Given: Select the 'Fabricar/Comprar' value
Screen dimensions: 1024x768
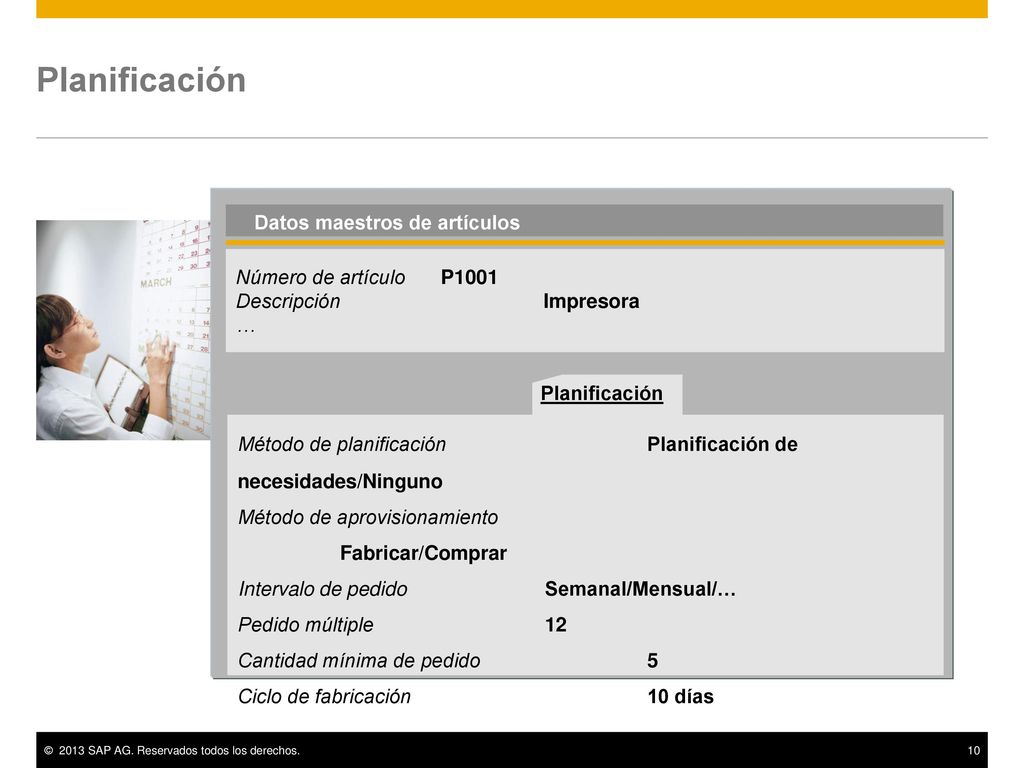Looking at the screenshot, I should click(423, 553).
